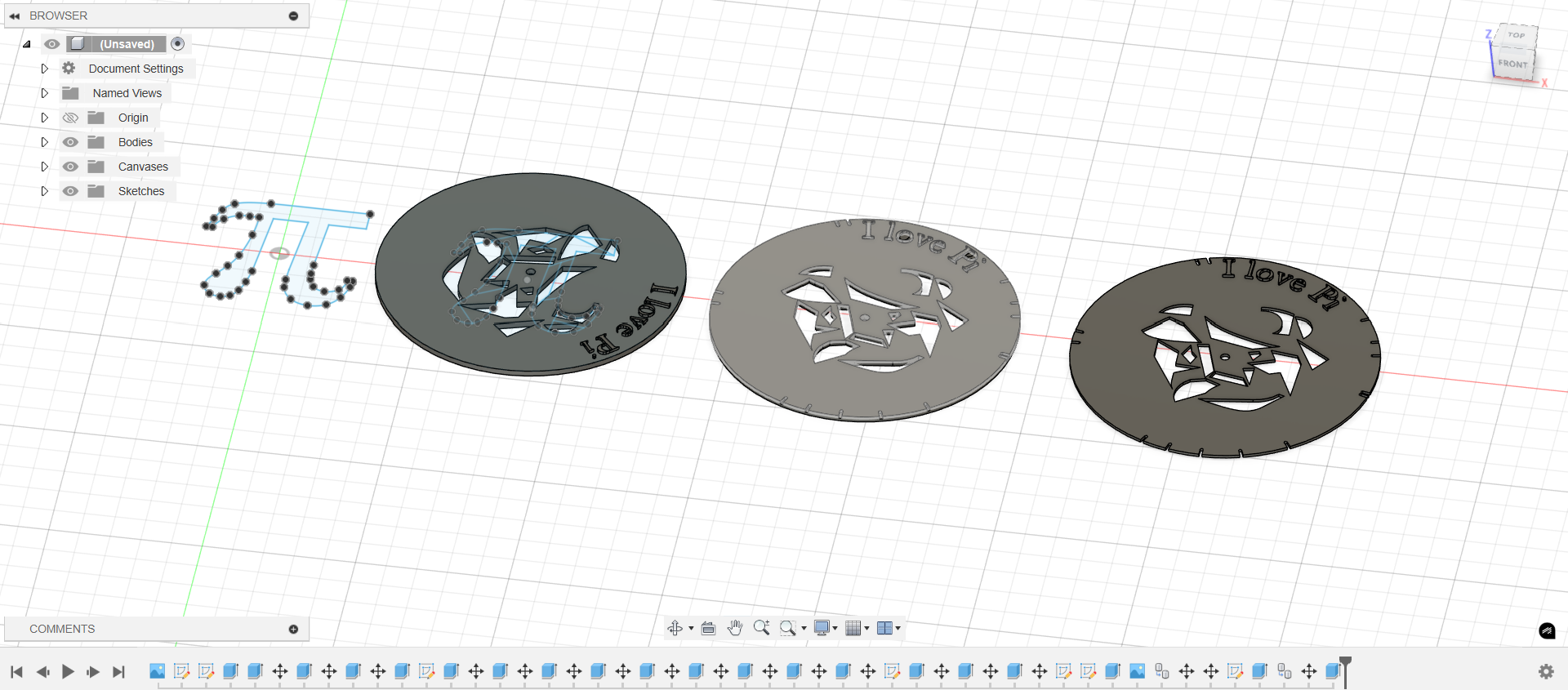Image resolution: width=1568 pixels, height=690 pixels.
Task: Open the Orbit tool dropdown arrow
Action: (691, 629)
